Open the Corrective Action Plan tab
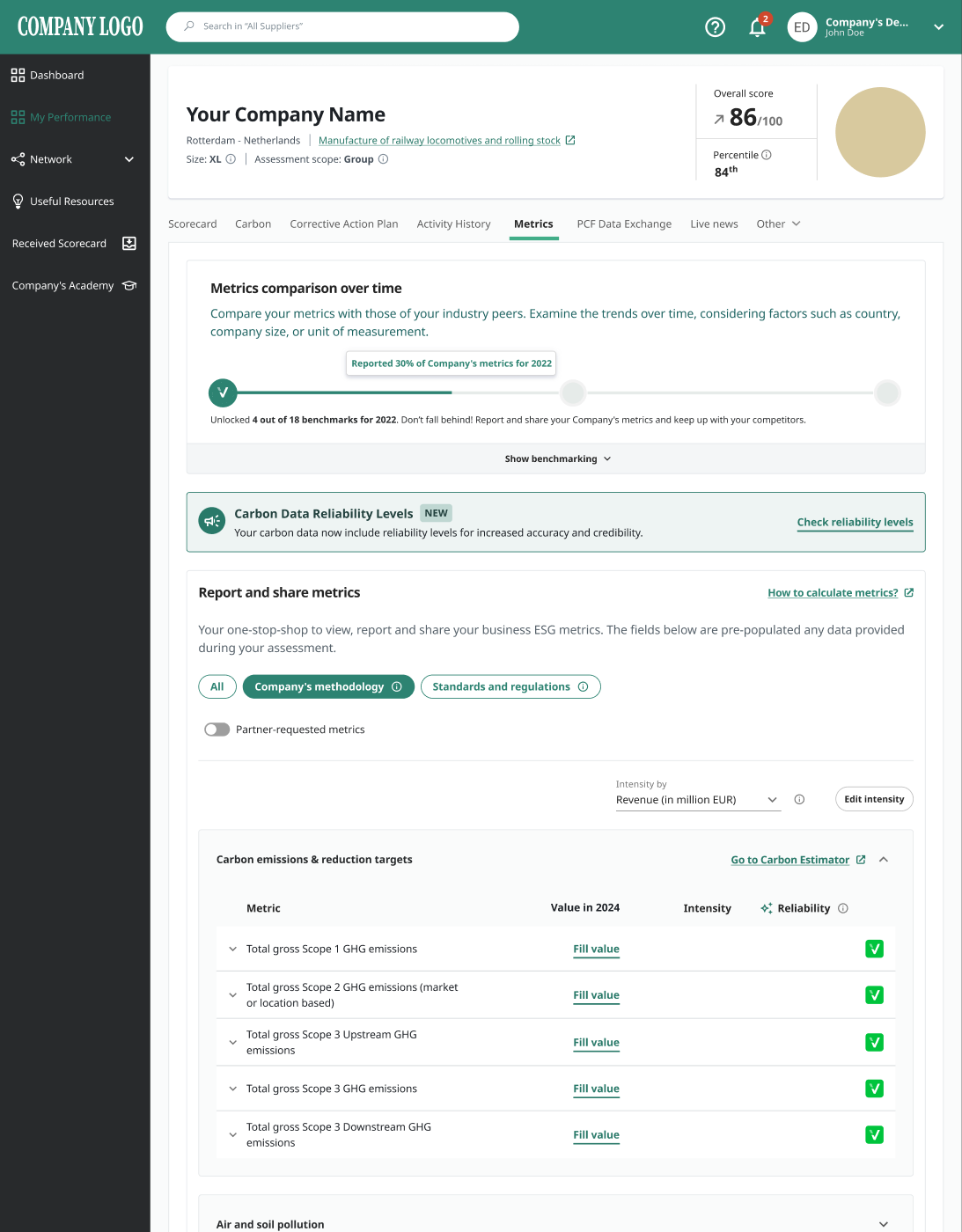 [344, 224]
